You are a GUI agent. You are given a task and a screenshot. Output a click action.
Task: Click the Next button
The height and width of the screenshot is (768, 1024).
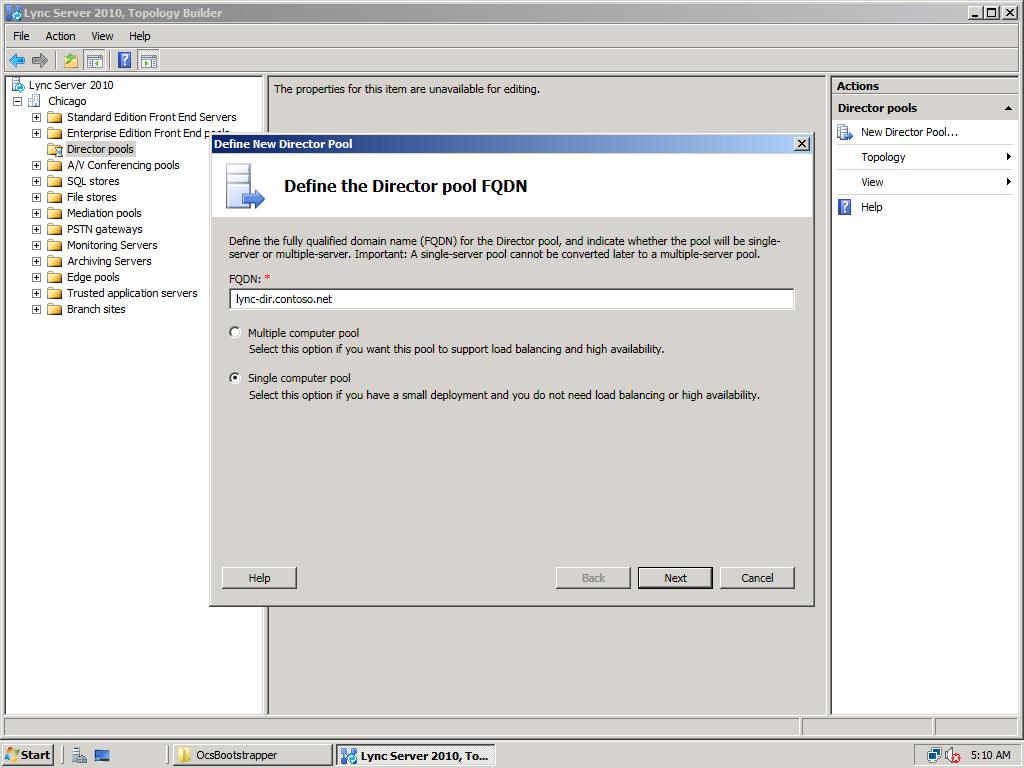click(674, 578)
